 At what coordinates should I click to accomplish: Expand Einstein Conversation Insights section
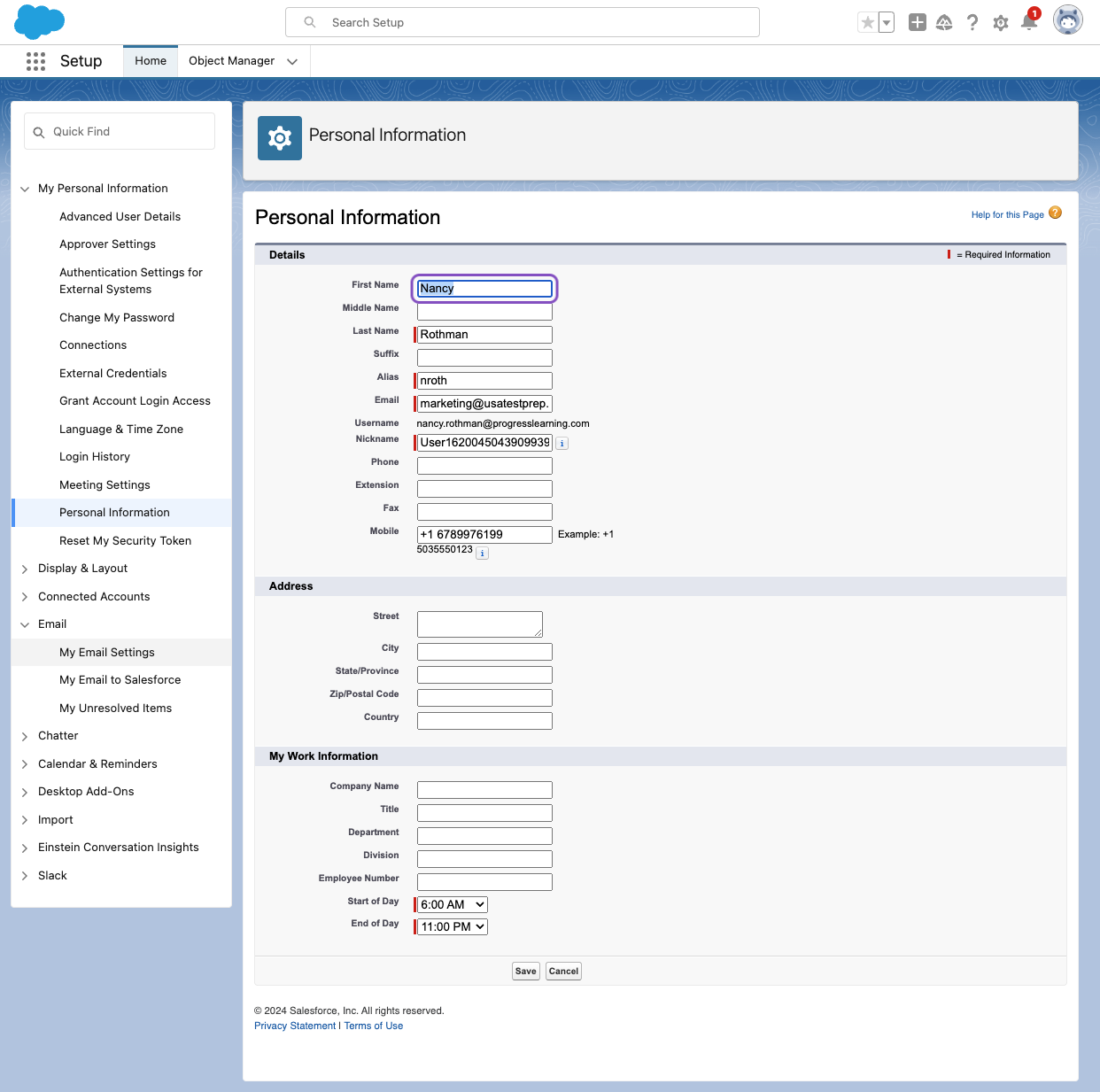pyautogui.click(x=25, y=848)
